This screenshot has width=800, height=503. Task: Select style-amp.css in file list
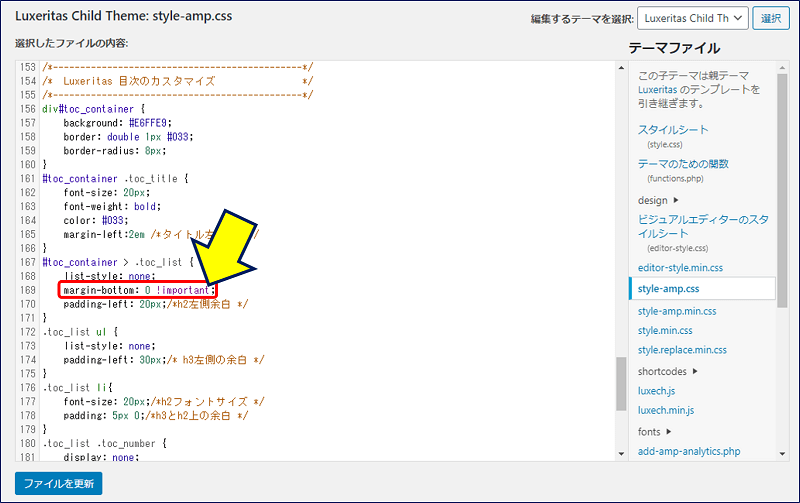click(x=703, y=289)
